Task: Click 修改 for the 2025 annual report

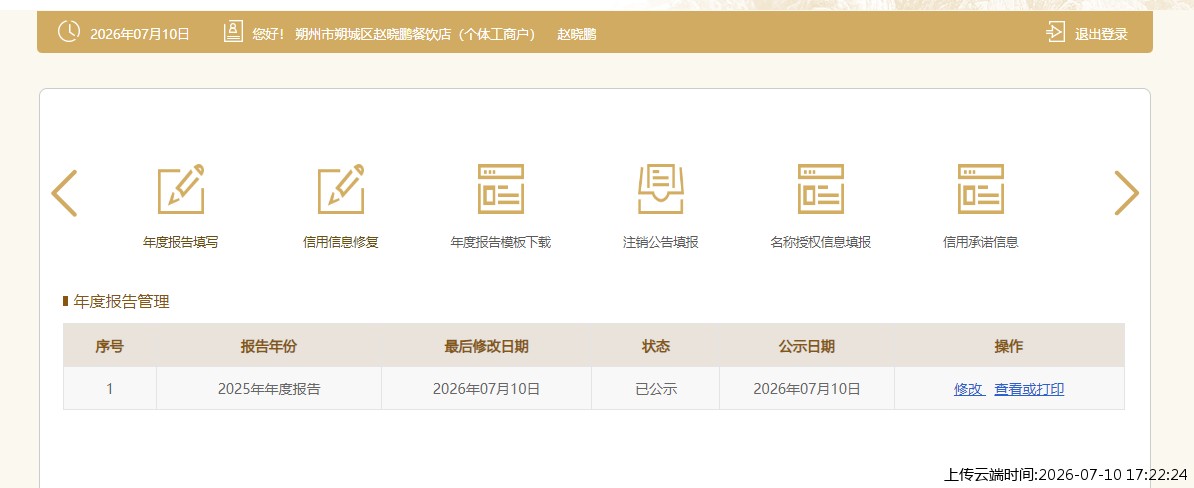Action: coord(969,389)
